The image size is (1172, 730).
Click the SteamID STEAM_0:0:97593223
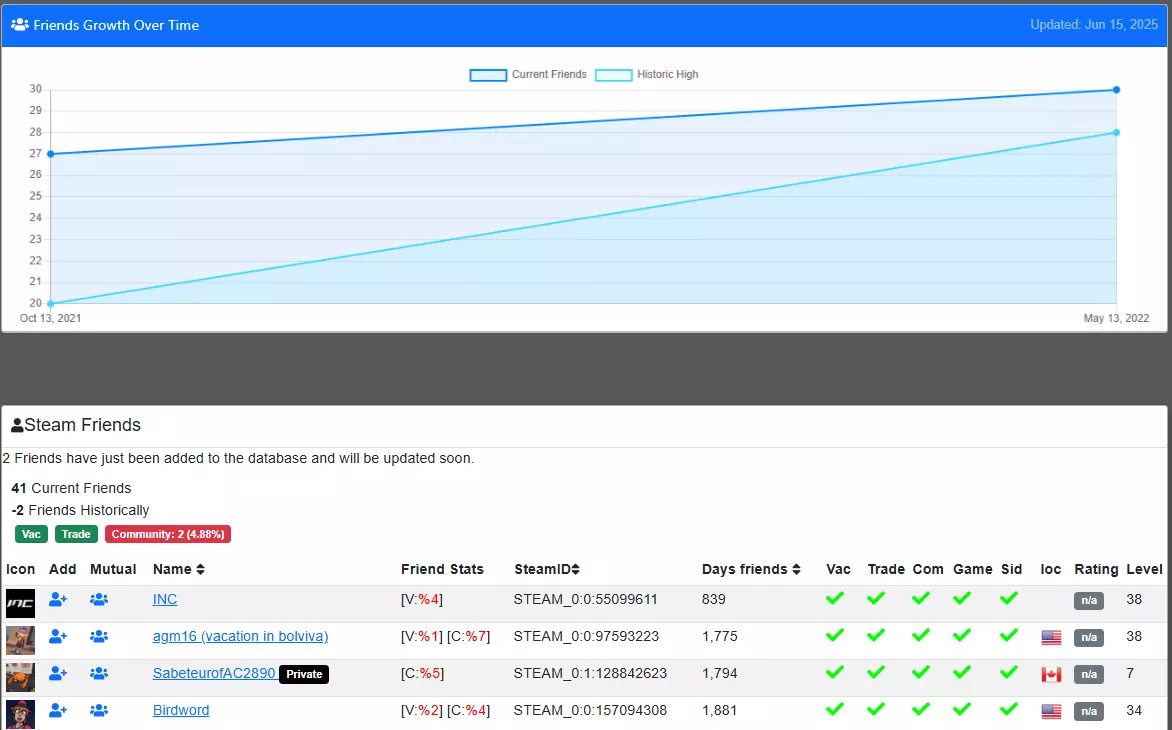pyautogui.click(x=587, y=637)
